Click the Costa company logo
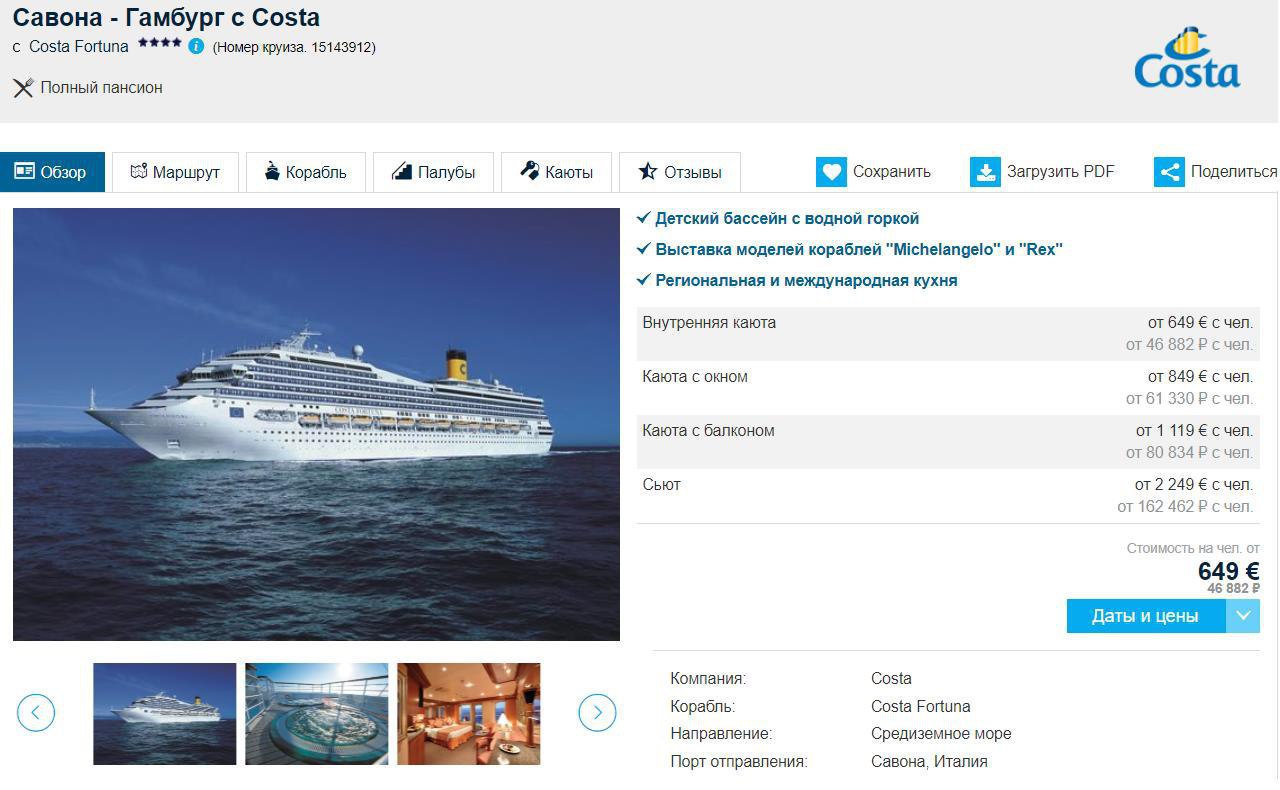This screenshot has width=1280, height=790. pos(1187,58)
